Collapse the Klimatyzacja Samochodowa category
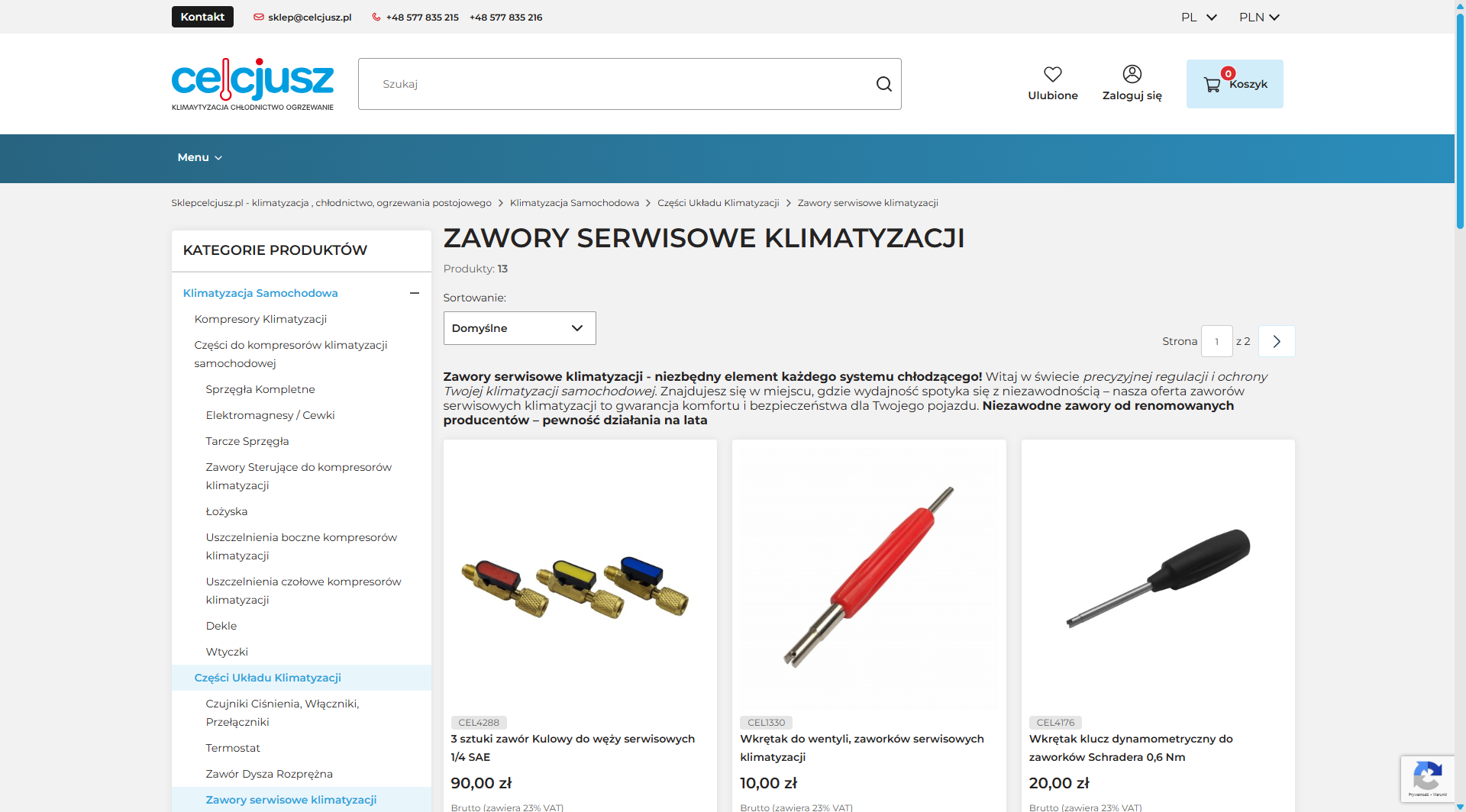The height and width of the screenshot is (812, 1466). click(x=415, y=293)
